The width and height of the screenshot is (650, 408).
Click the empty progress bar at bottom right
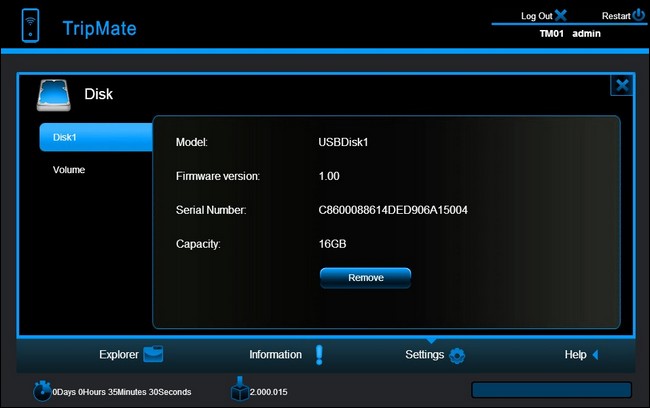point(551,390)
